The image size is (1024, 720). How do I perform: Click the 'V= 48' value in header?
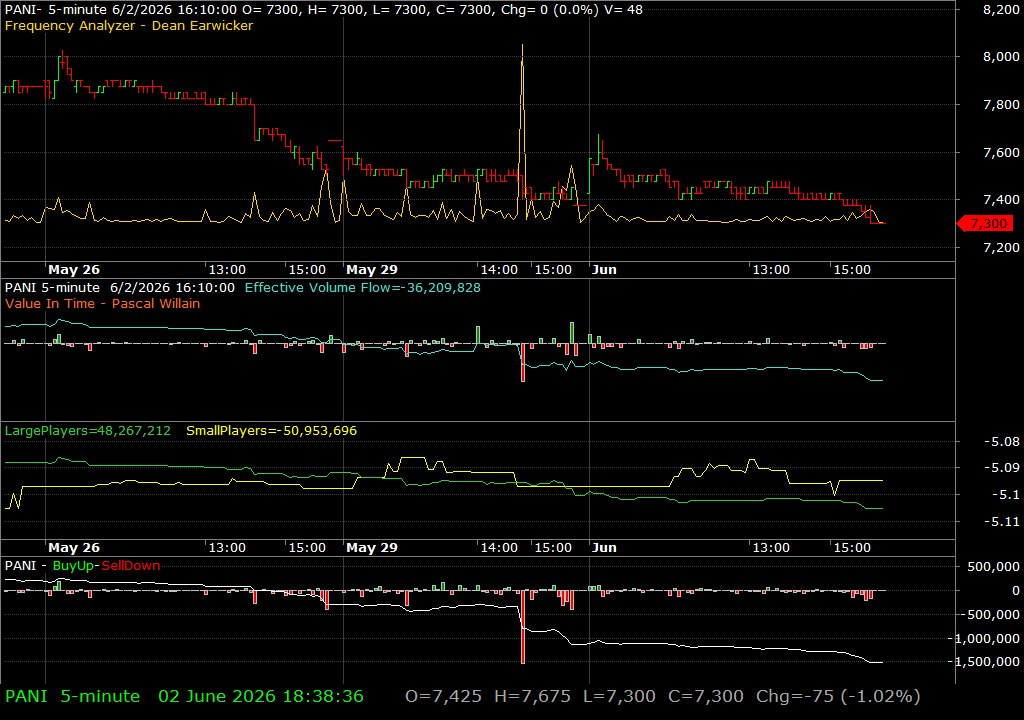(624, 10)
